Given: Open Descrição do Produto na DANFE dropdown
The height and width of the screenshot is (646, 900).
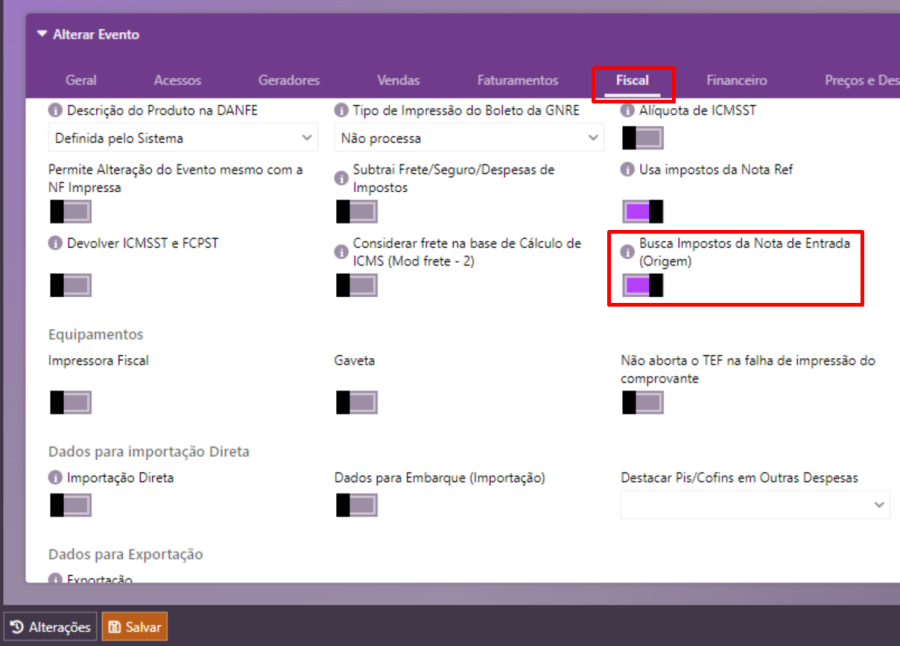Looking at the screenshot, I should (x=183, y=138).
